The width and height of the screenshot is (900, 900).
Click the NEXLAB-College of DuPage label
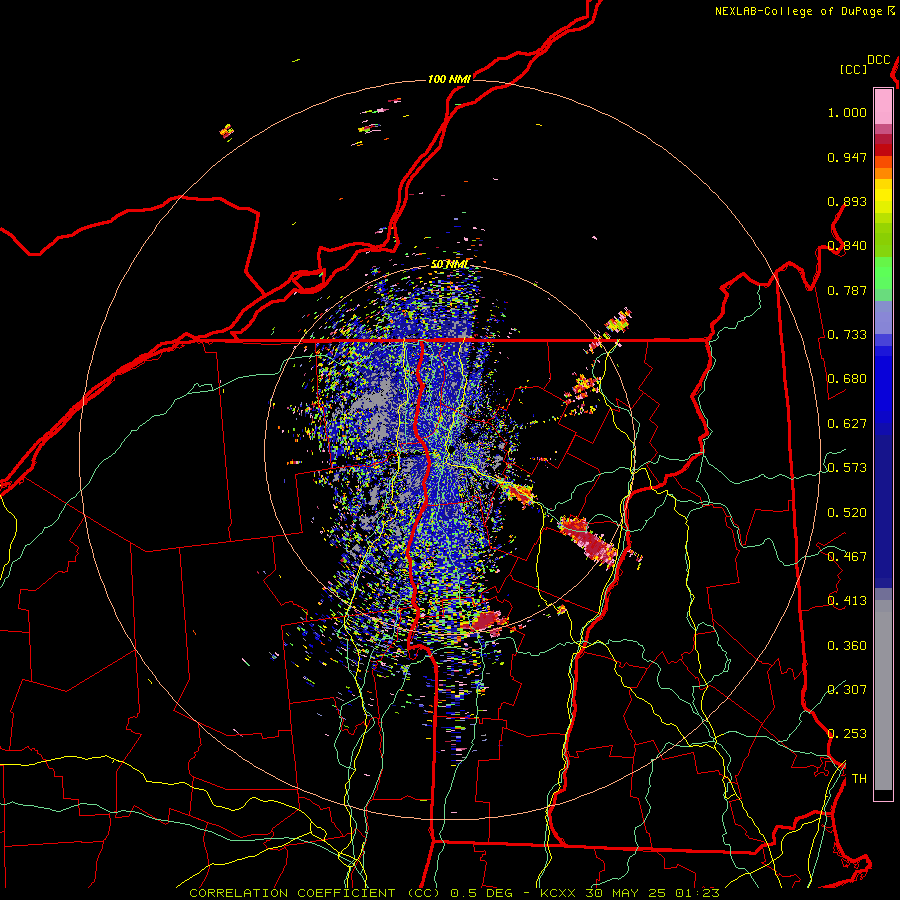798,11
